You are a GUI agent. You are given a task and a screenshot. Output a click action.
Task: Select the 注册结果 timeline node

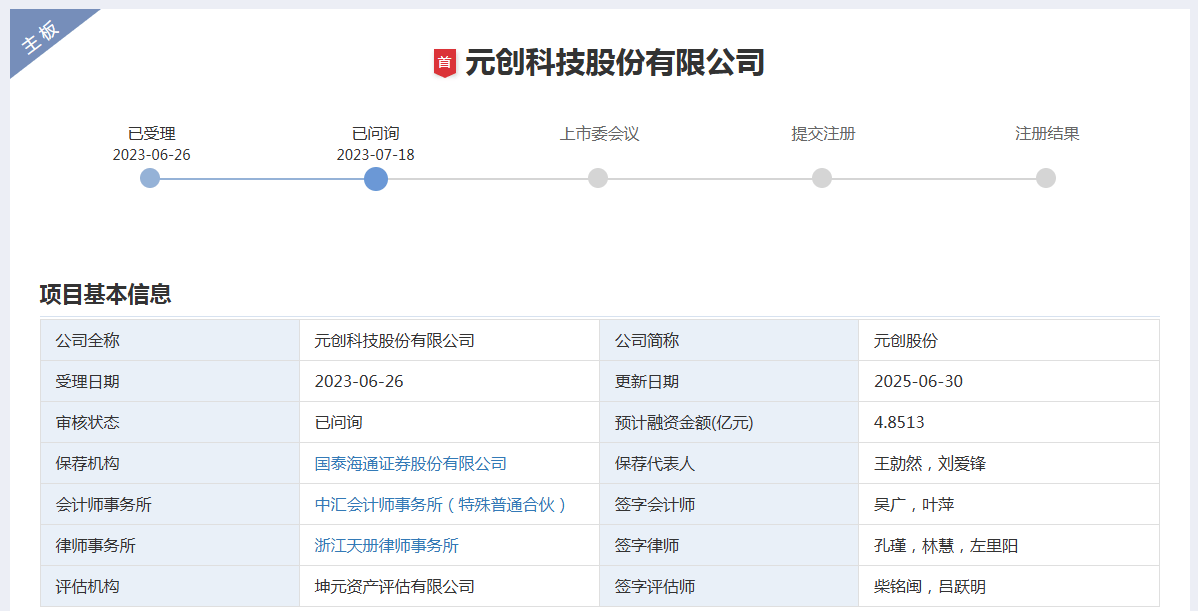point(1046,179)
